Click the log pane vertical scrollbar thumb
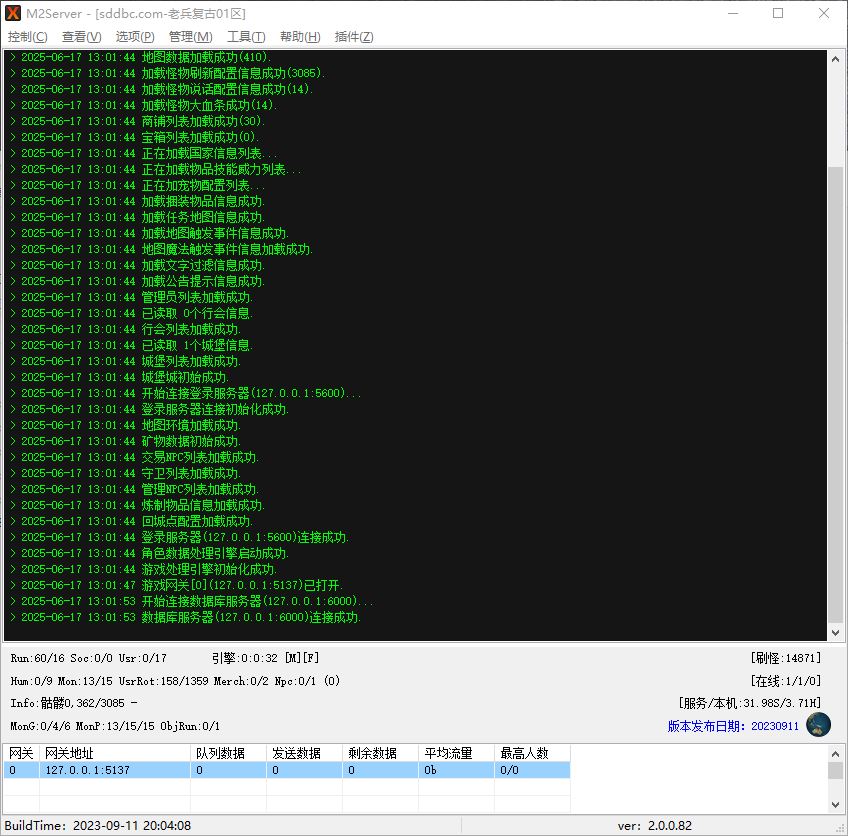This screenshot has height=836, width=848. click(835, 395)
